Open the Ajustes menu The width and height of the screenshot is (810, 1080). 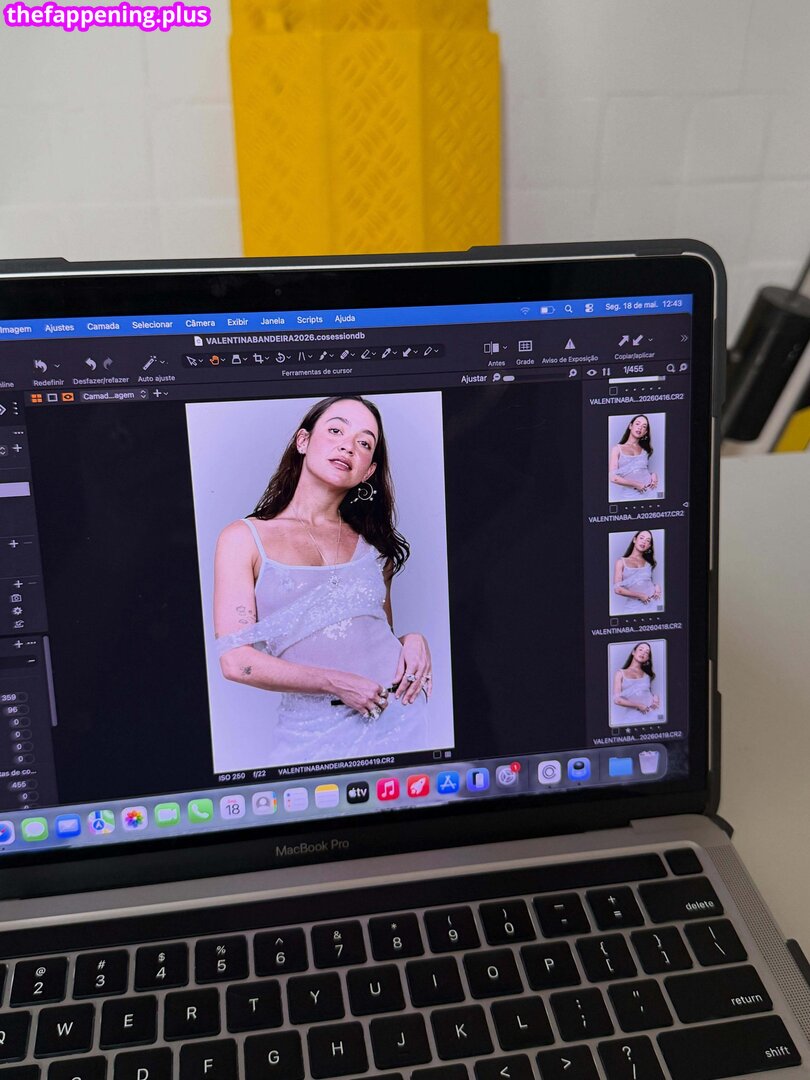tap(59, 328)
